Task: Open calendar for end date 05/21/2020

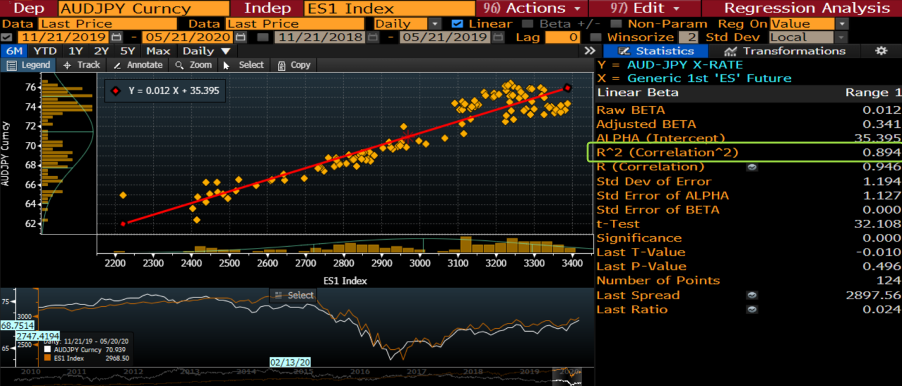Action: tap(240, 37)
